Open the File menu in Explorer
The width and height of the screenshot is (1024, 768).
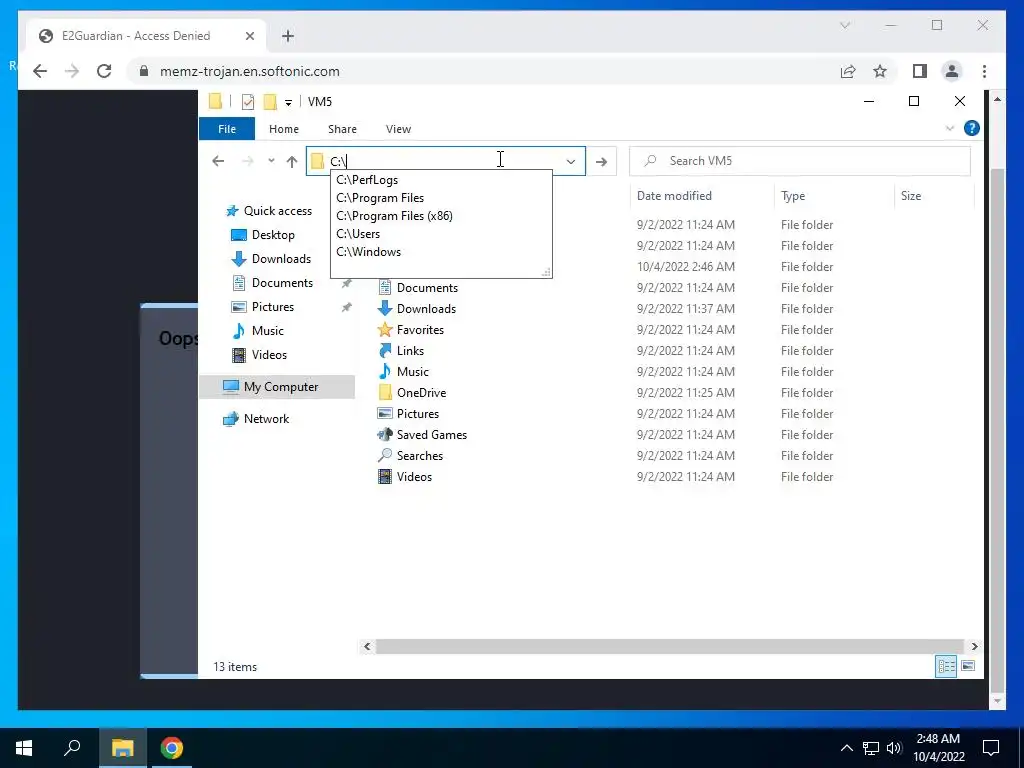(x=227, y=129)
